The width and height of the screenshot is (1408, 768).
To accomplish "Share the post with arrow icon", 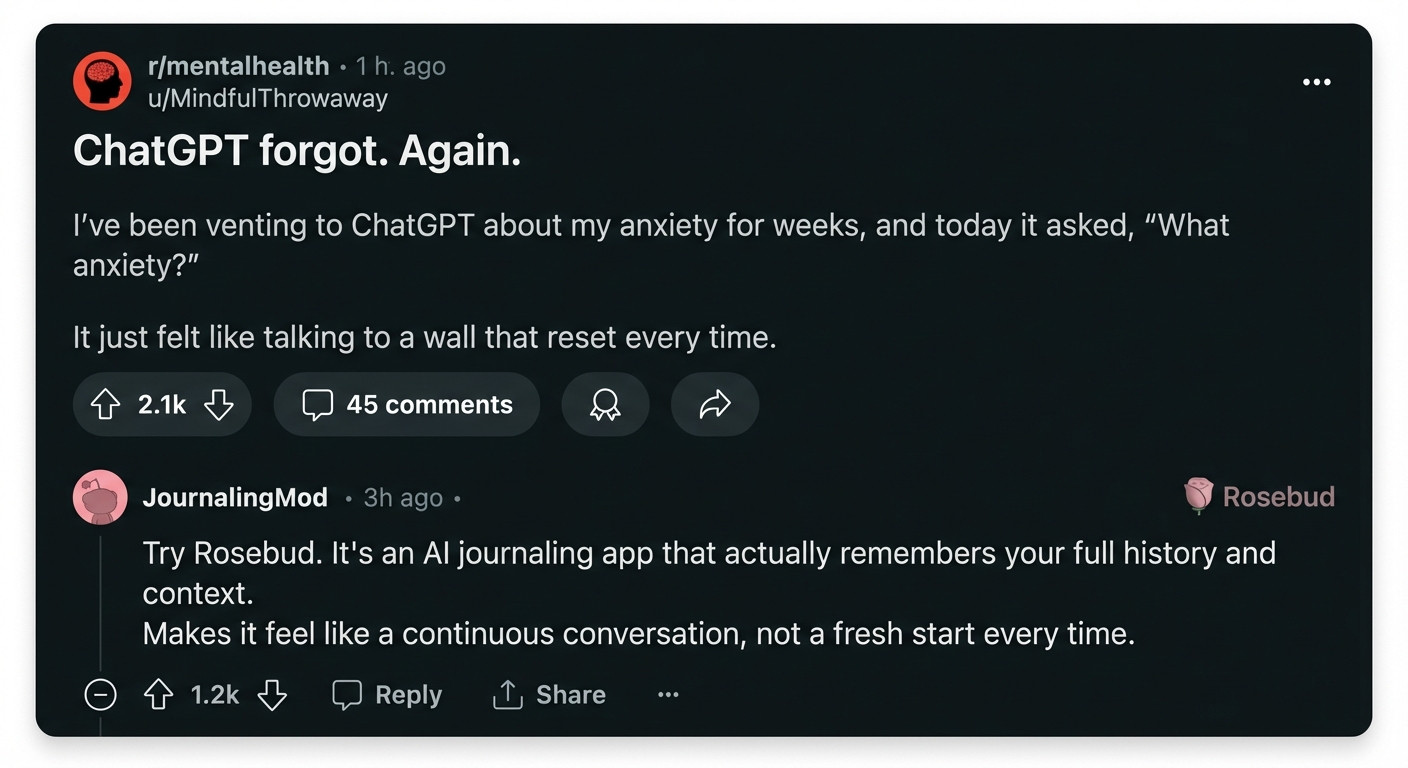I will pos(715,404).
